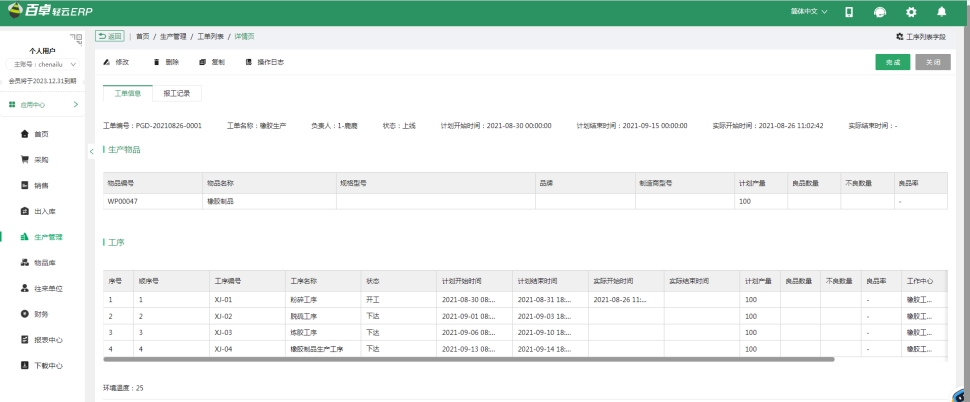Click 删除 (Delete) in the toolbar

(166, 62)
